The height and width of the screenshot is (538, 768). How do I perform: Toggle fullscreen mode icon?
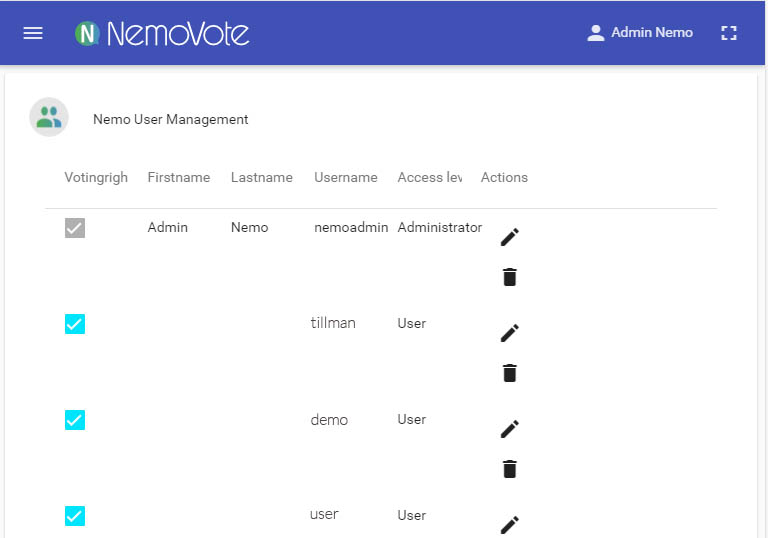[729, 33]
